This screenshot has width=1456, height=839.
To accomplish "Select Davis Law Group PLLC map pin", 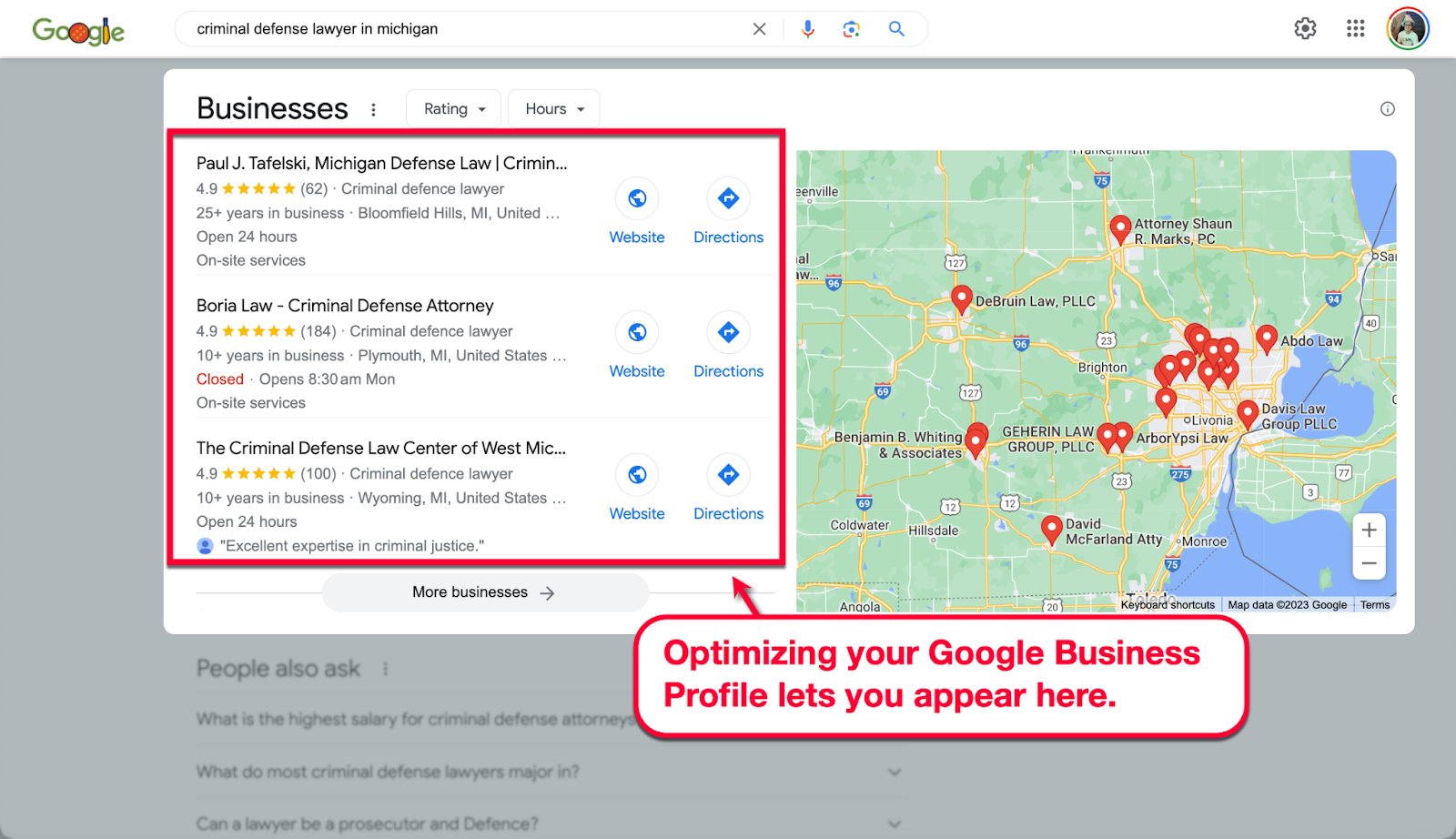I will click(1248, 414).
